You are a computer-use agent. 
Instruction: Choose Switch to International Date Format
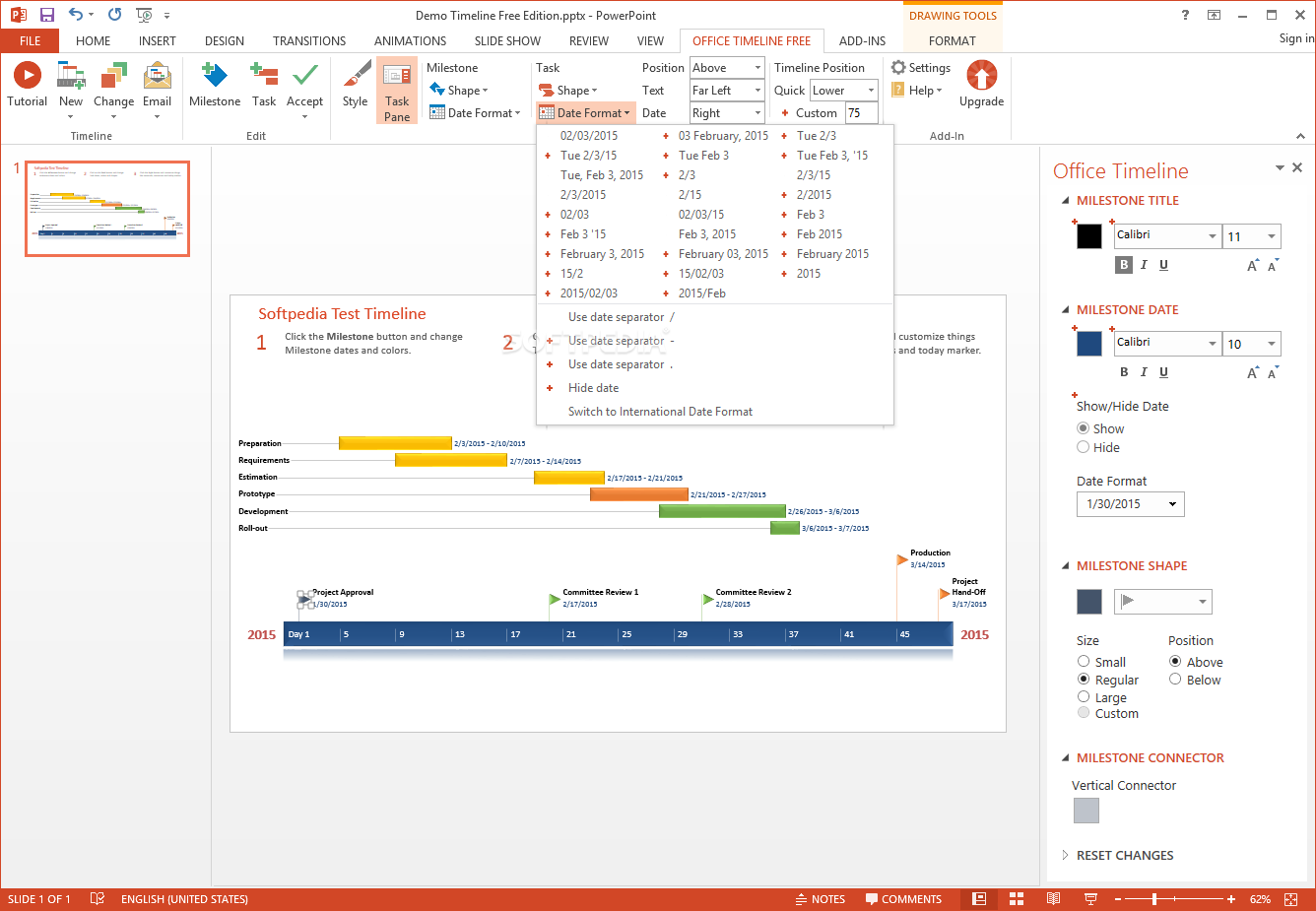pyautogui.click(x=660, y=411)
